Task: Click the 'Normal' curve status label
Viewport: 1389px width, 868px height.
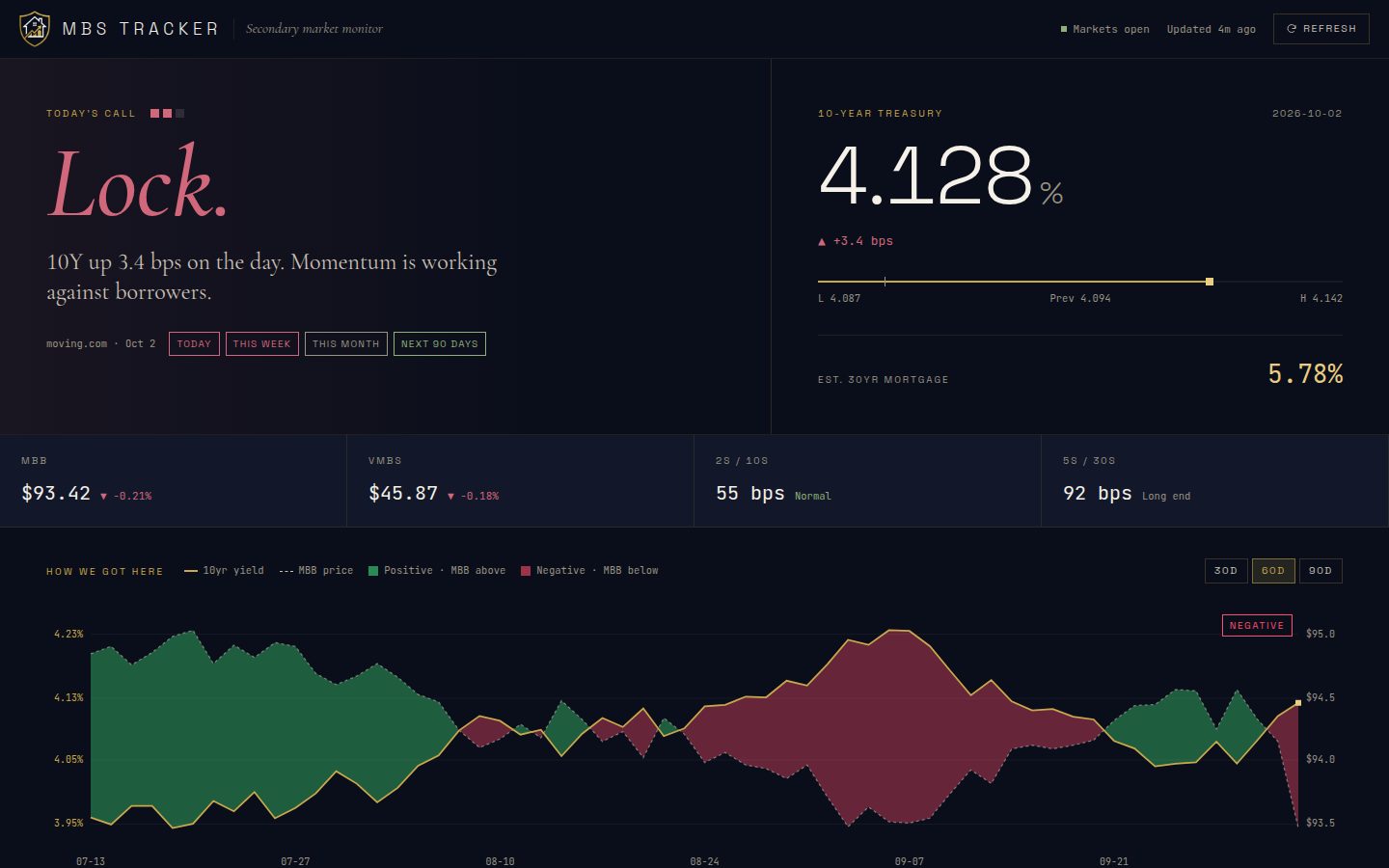Action: click(813, 497)
